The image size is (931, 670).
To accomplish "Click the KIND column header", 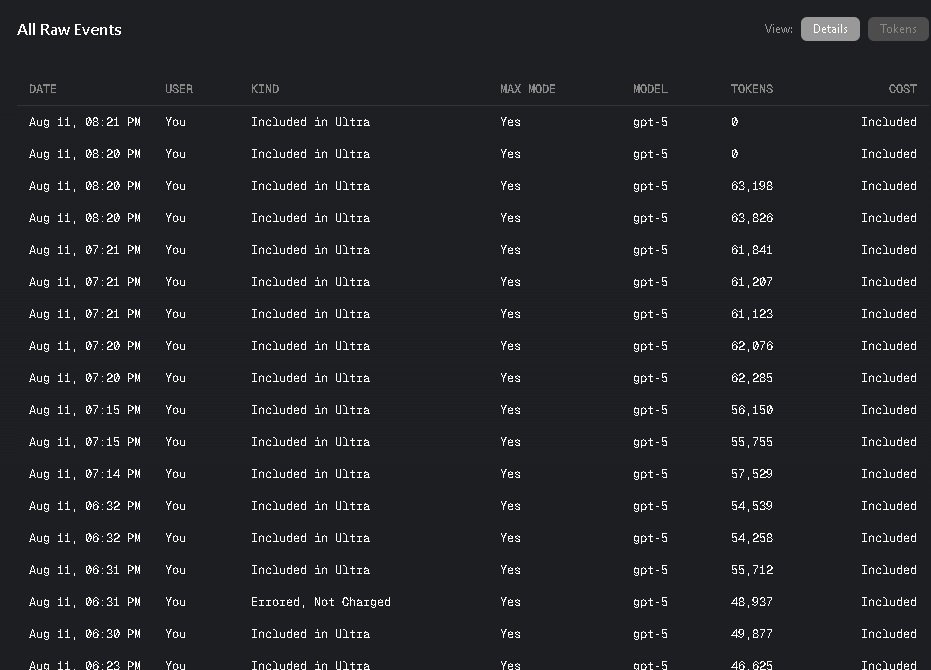I will [265, 89].
